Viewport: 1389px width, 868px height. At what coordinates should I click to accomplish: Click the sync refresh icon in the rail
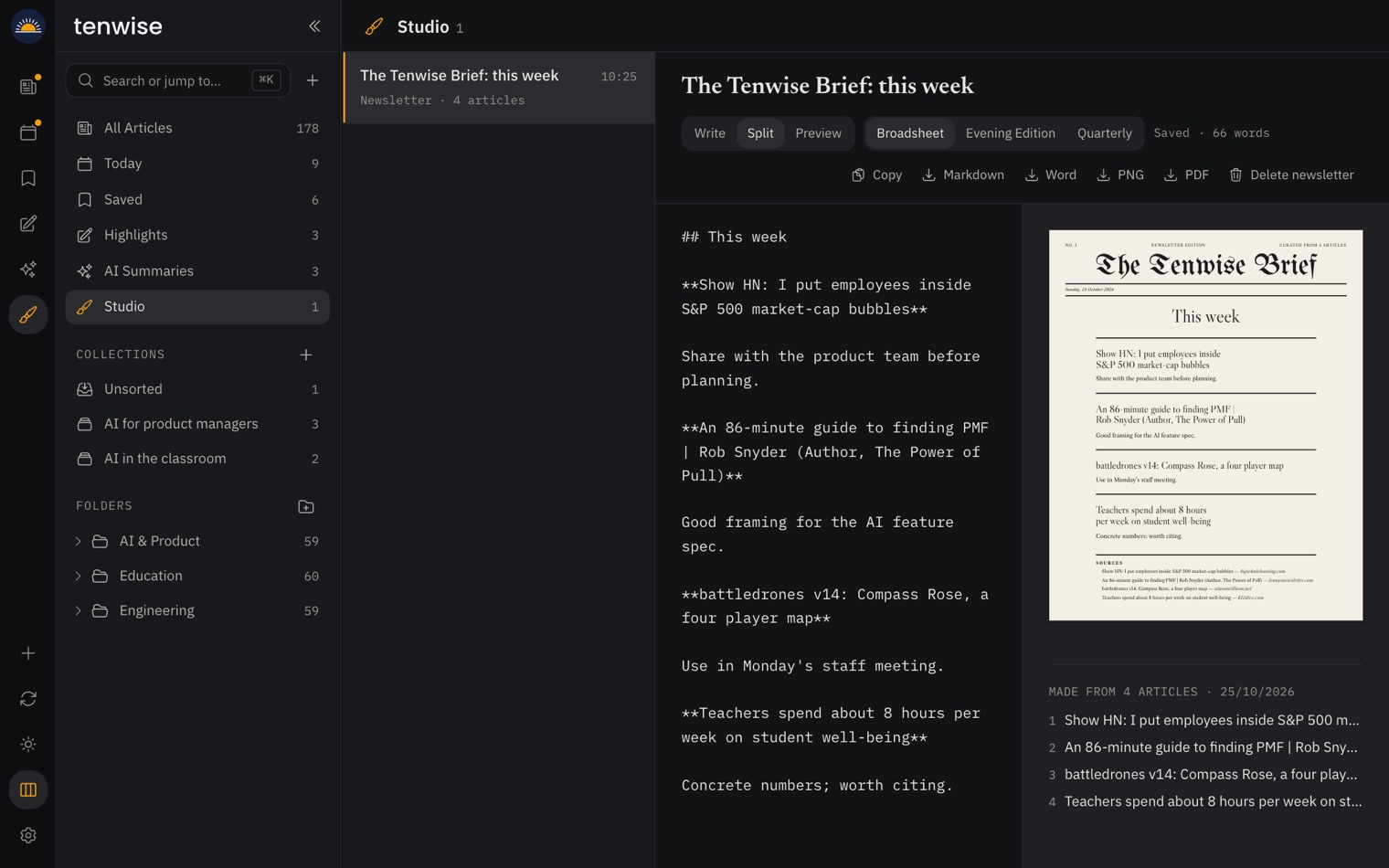28,699
